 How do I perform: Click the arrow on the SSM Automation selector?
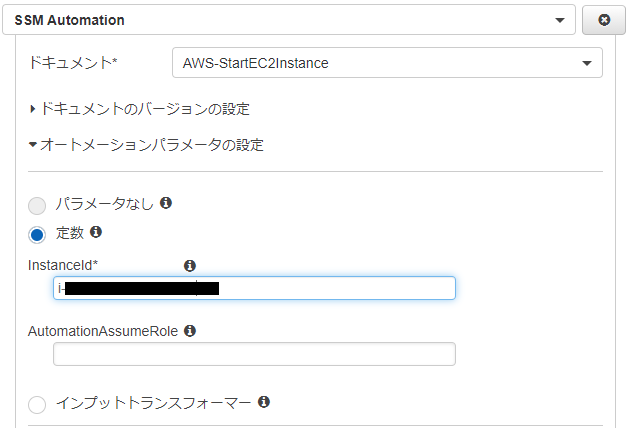click(559, 19)
